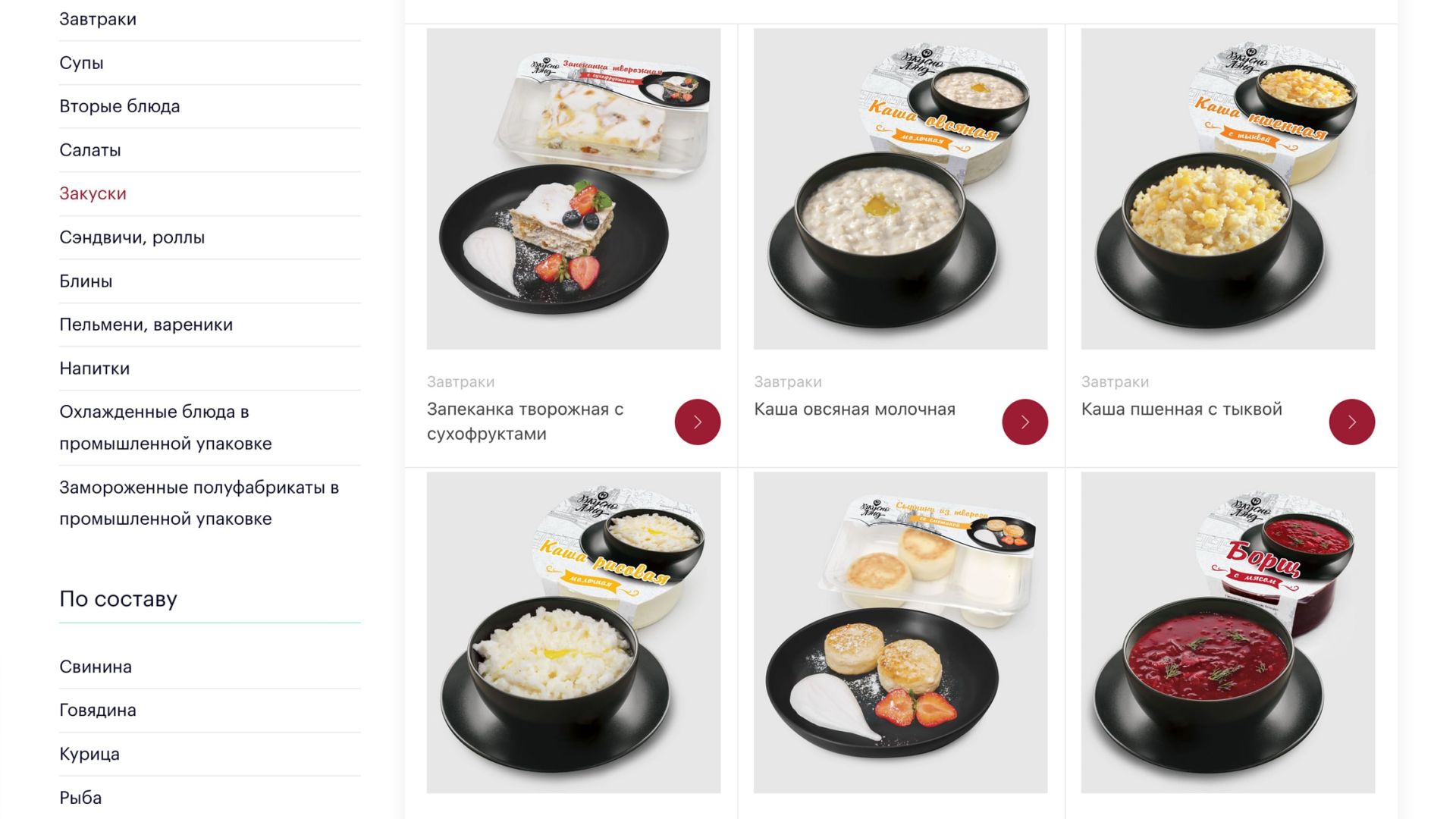Screen dimensions: 1456x819
Task: Click arrow button for Каша овсяная молочная
Action: [1025, 422]
